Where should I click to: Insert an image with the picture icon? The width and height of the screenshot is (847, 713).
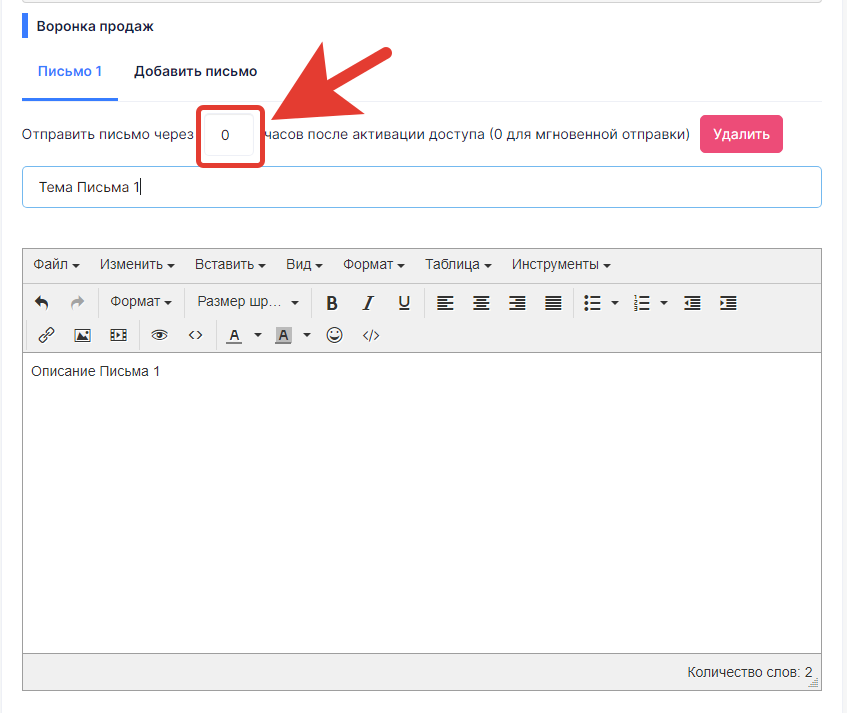82,335
